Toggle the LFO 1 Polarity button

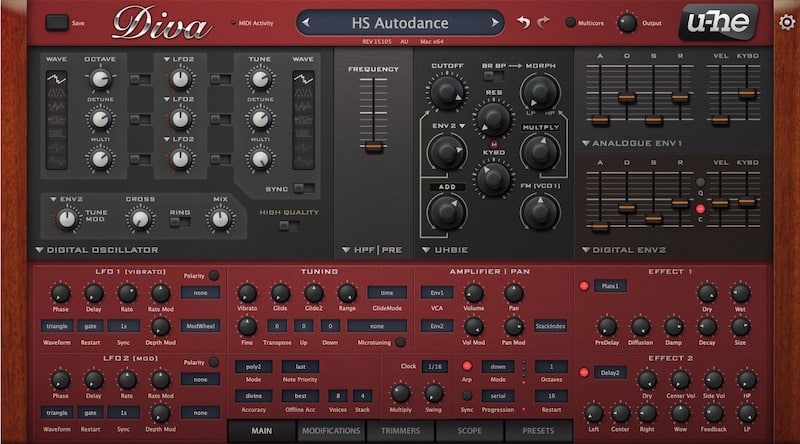click(x=214, y=276)
